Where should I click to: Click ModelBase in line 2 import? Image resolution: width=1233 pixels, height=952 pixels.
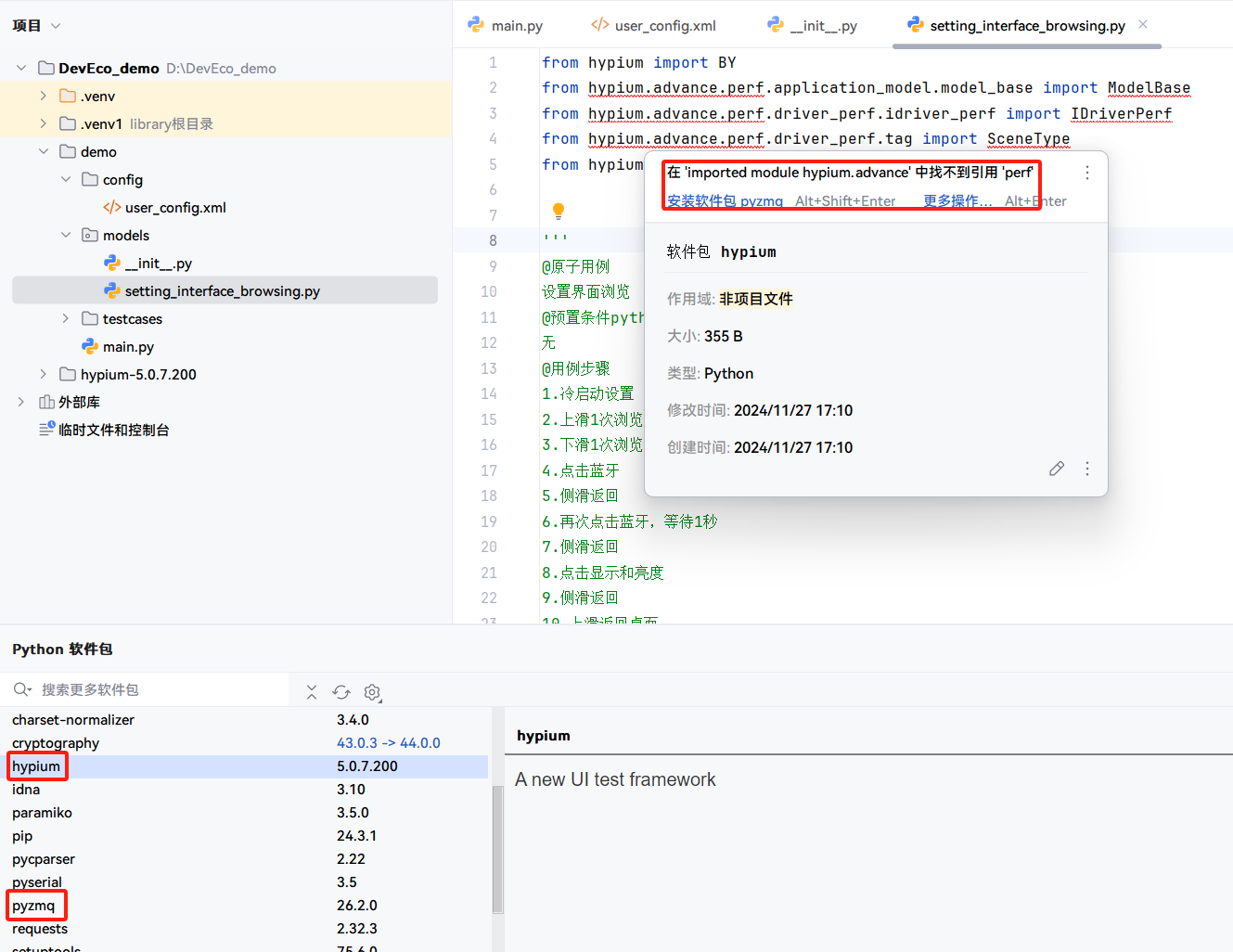[1149, 88]
